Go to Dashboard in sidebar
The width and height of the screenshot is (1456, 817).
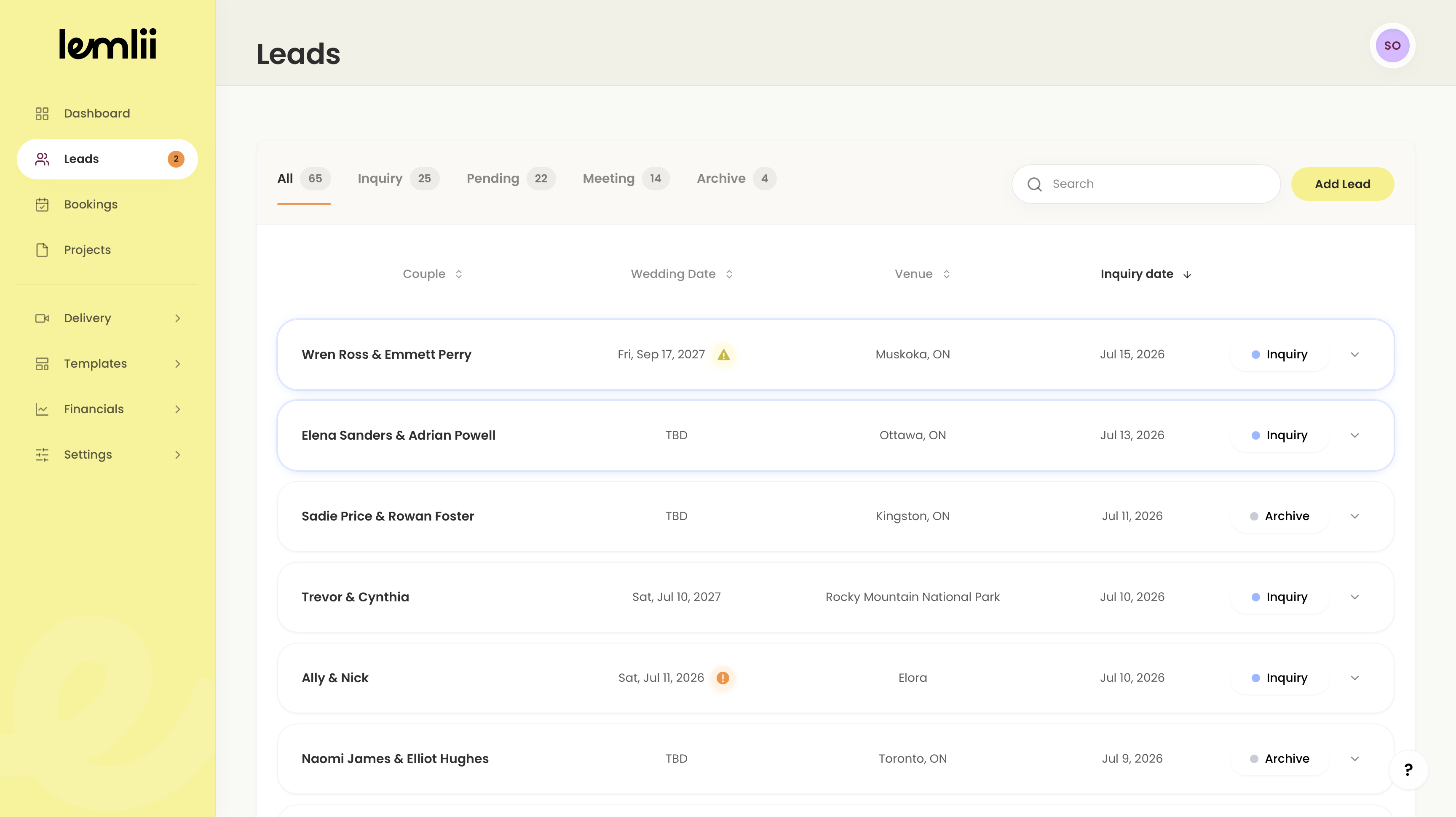click(107, 114)
